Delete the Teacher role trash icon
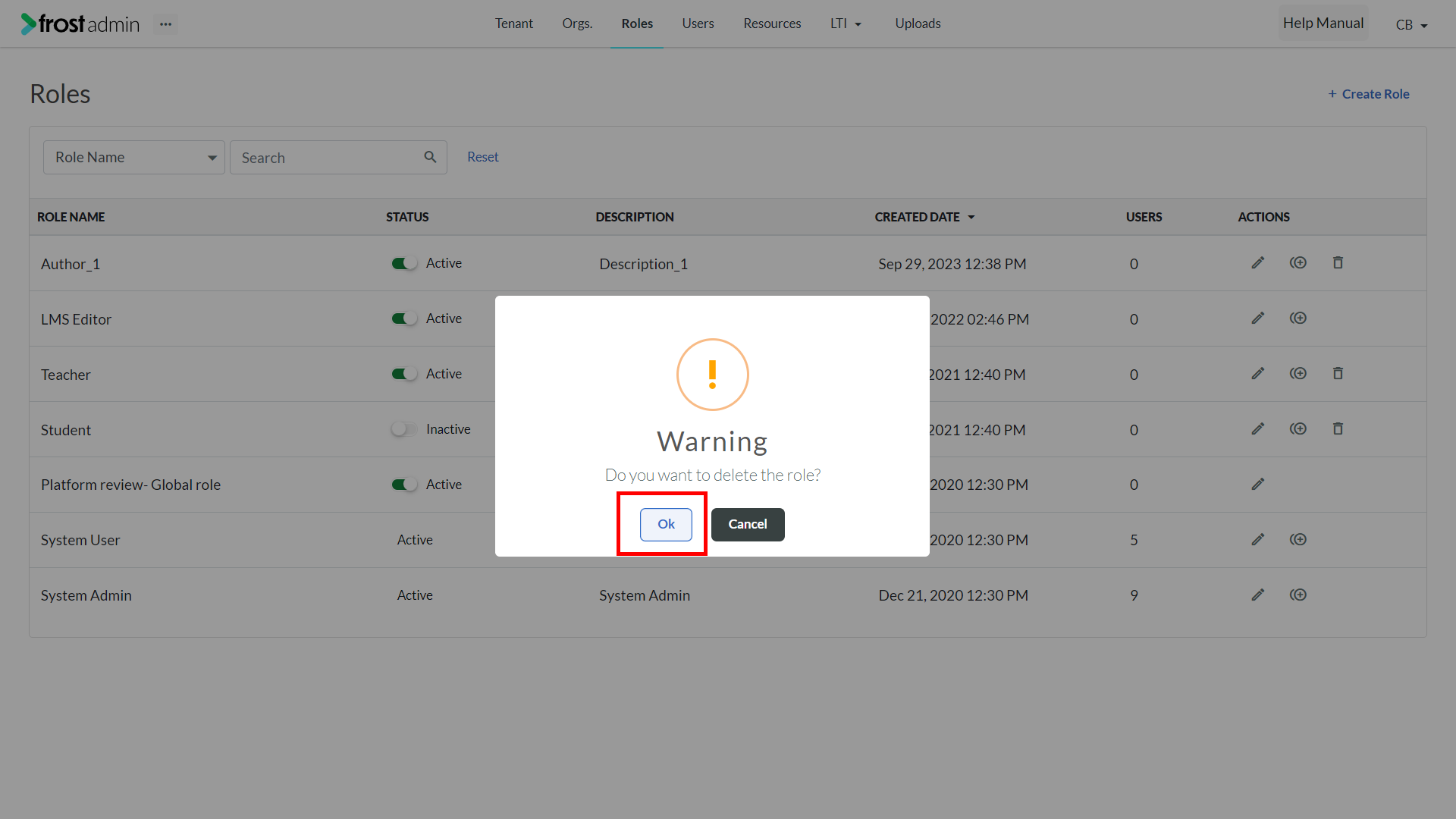This screenshot has height=819, width=1456. [1338, 373]
